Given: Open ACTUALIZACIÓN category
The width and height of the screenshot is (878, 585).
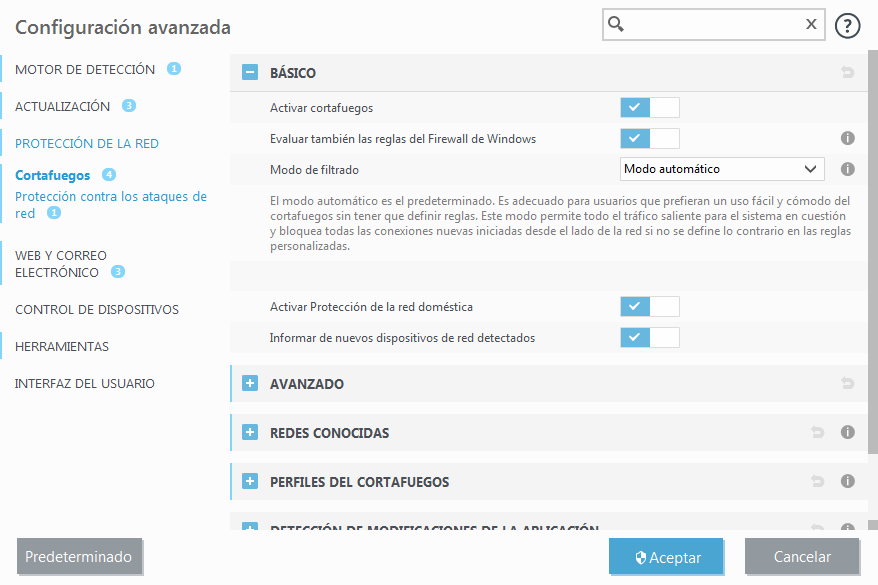Looking at the screenshot, I should click(63, 106).
